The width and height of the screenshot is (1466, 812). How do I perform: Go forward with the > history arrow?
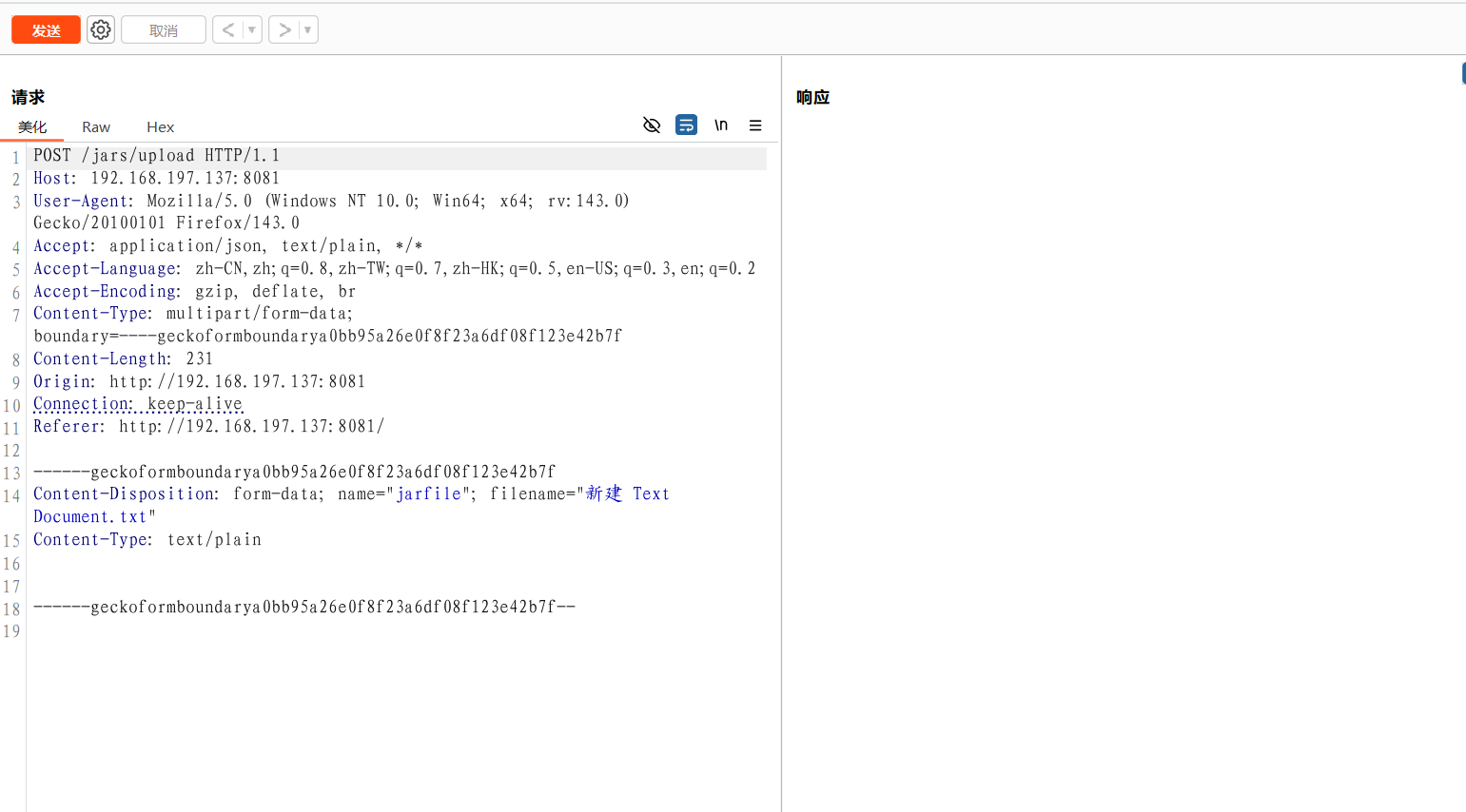[x=284, y=30]
